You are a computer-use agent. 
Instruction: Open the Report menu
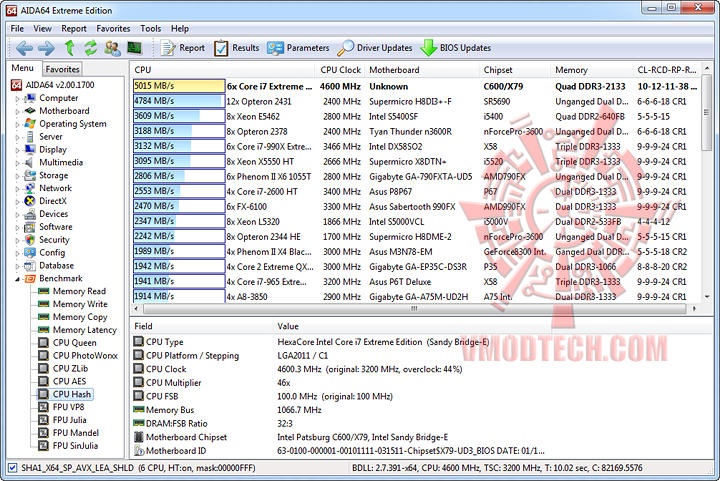point(74,28)
